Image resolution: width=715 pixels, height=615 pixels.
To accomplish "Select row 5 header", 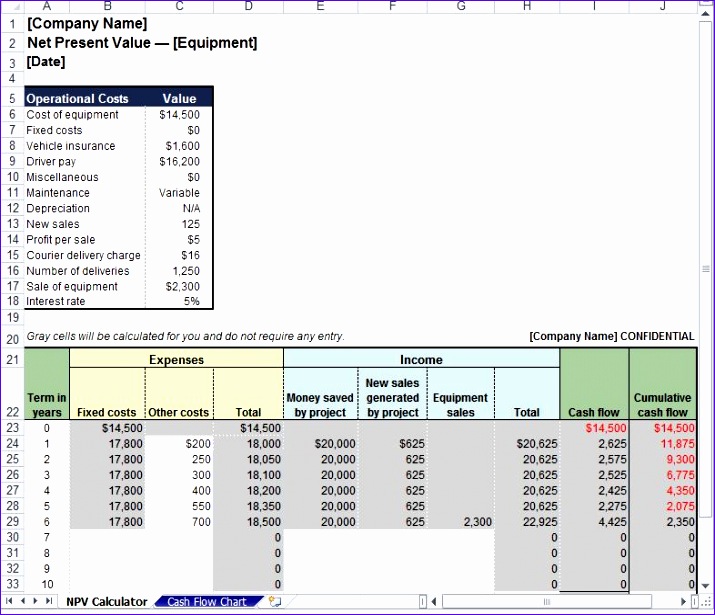I will 12,98.
